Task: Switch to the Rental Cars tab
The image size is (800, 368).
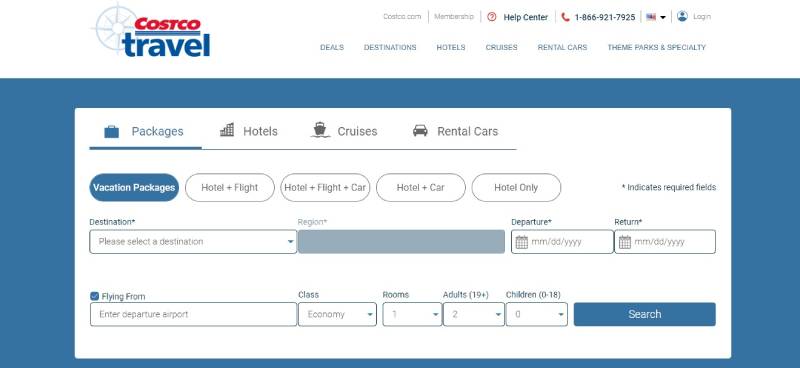Action: (x=456, y=131)
